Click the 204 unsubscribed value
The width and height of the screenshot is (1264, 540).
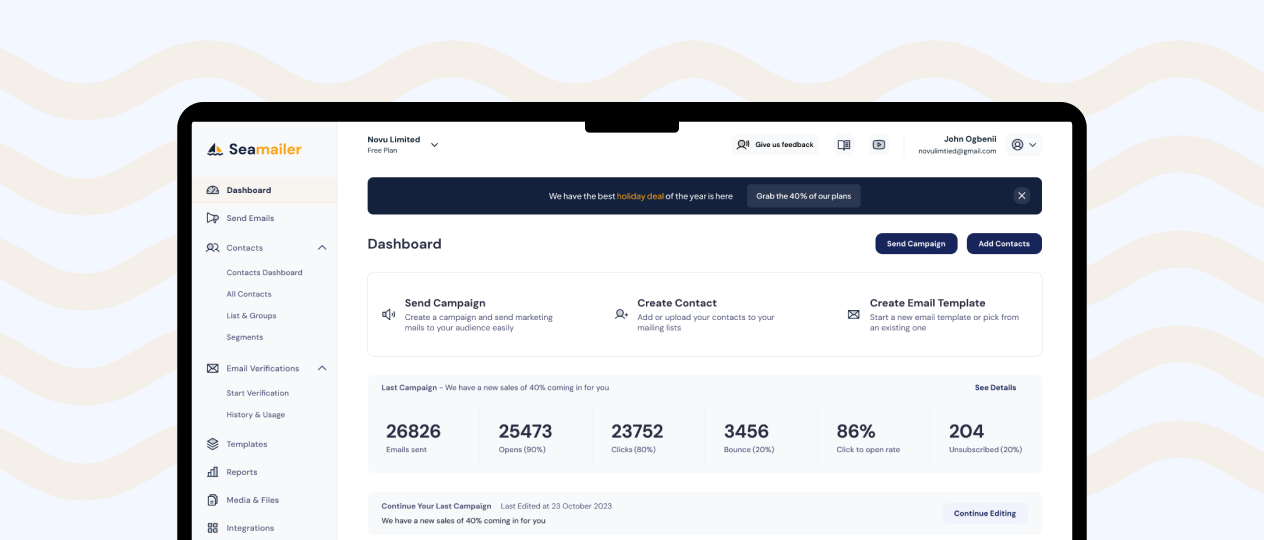(x=966, y=431)
